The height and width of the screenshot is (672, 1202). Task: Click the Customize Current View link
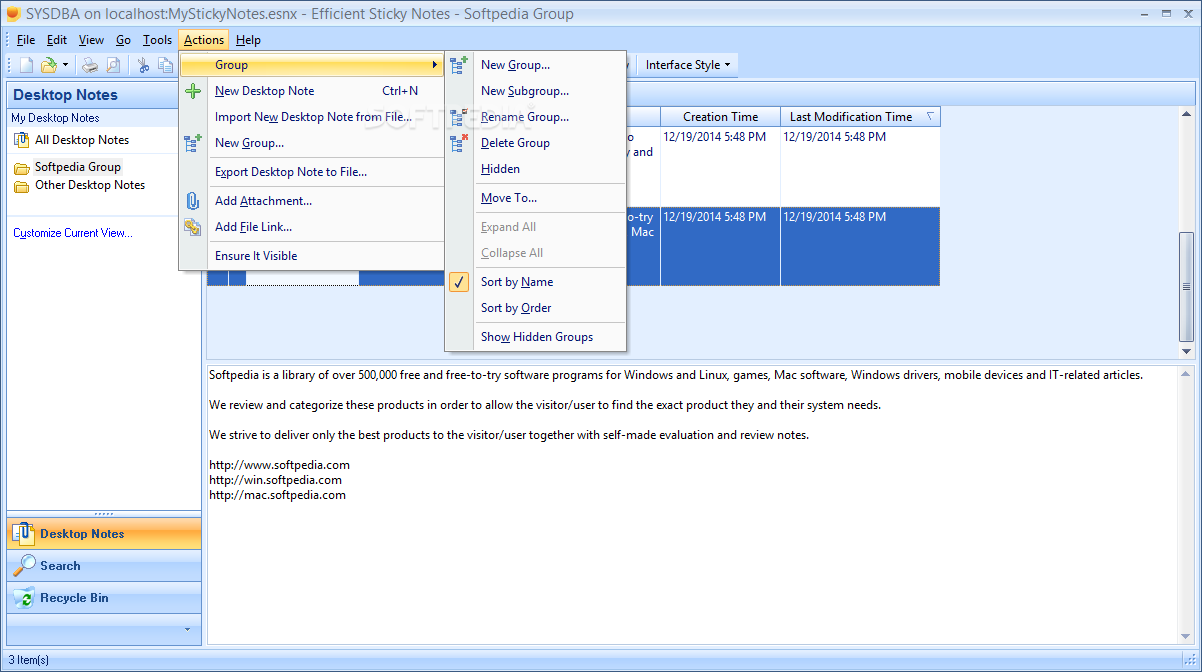coord(72,233)
